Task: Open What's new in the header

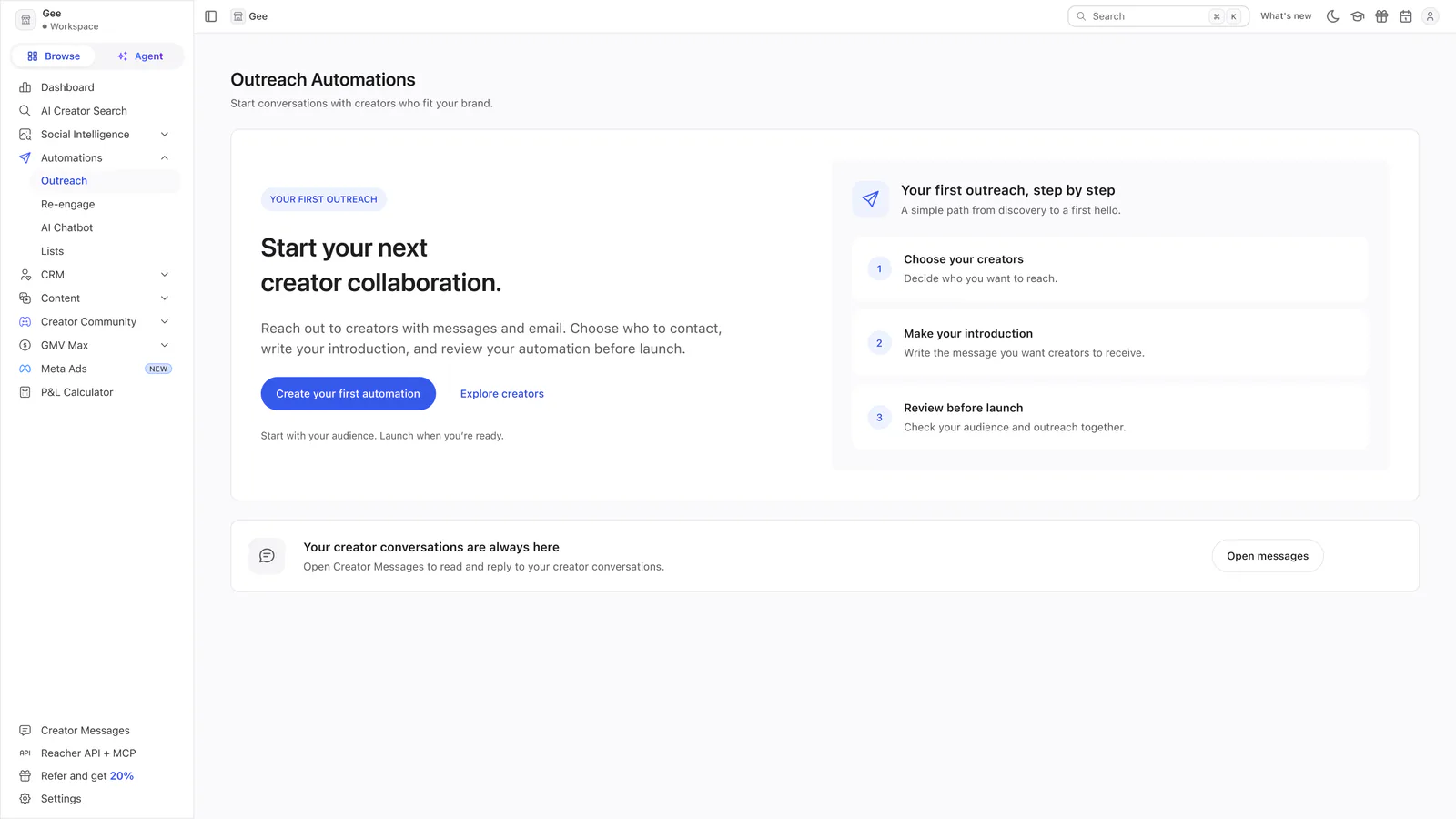Action: pyautogui.click(x=1286, y=16)
